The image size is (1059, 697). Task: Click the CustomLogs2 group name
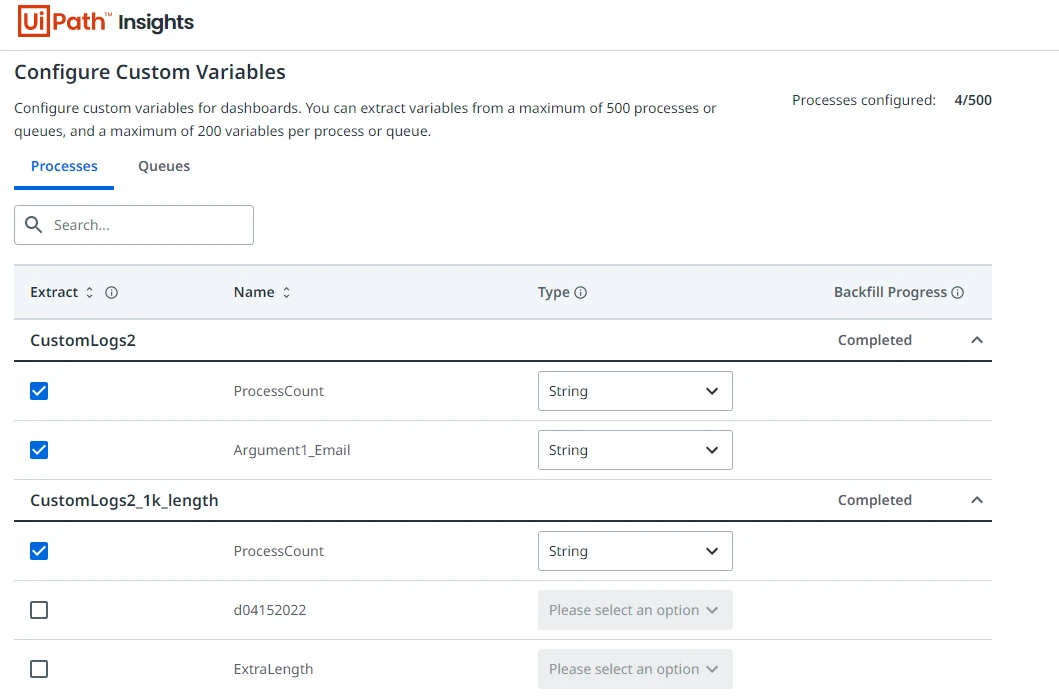[x=83, y=340]
